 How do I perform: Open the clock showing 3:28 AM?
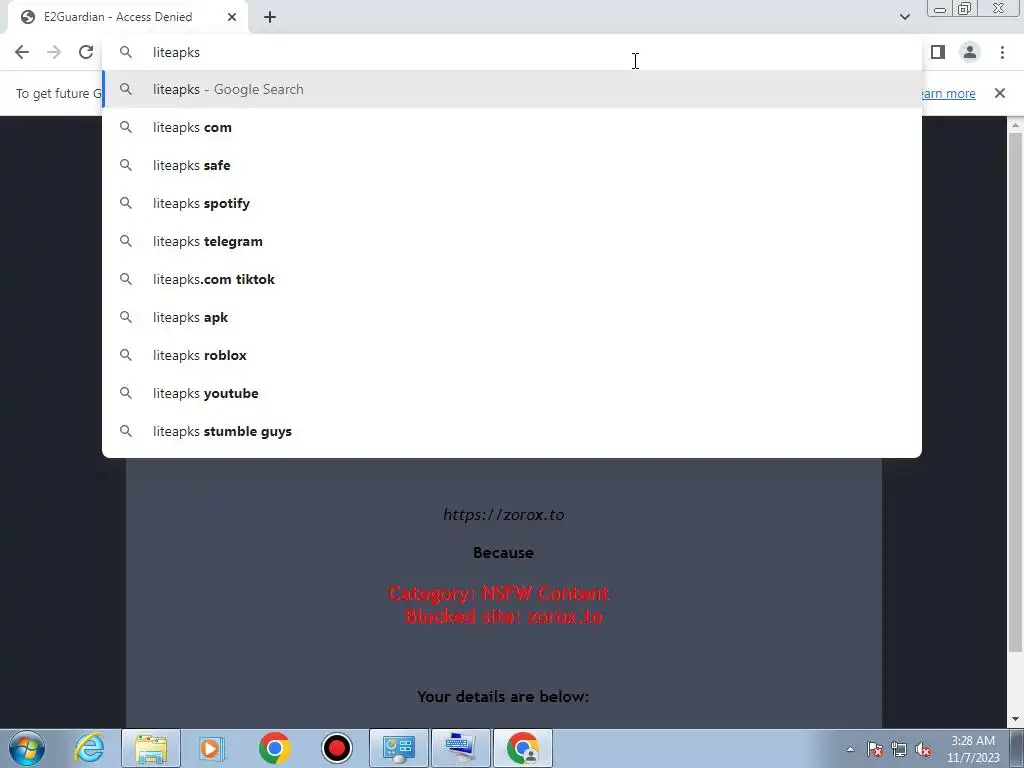(973, 749)
